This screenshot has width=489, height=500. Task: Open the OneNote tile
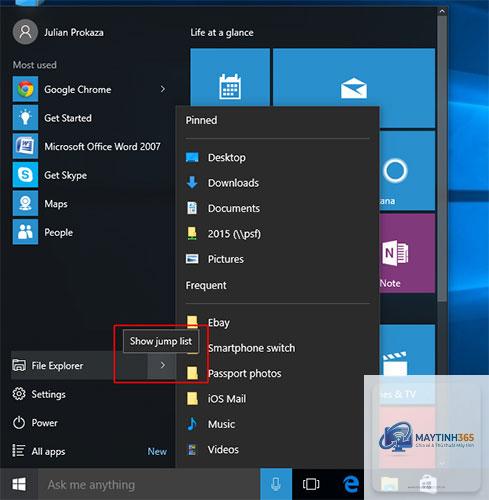pyautogui.click(x=407, y=253)
